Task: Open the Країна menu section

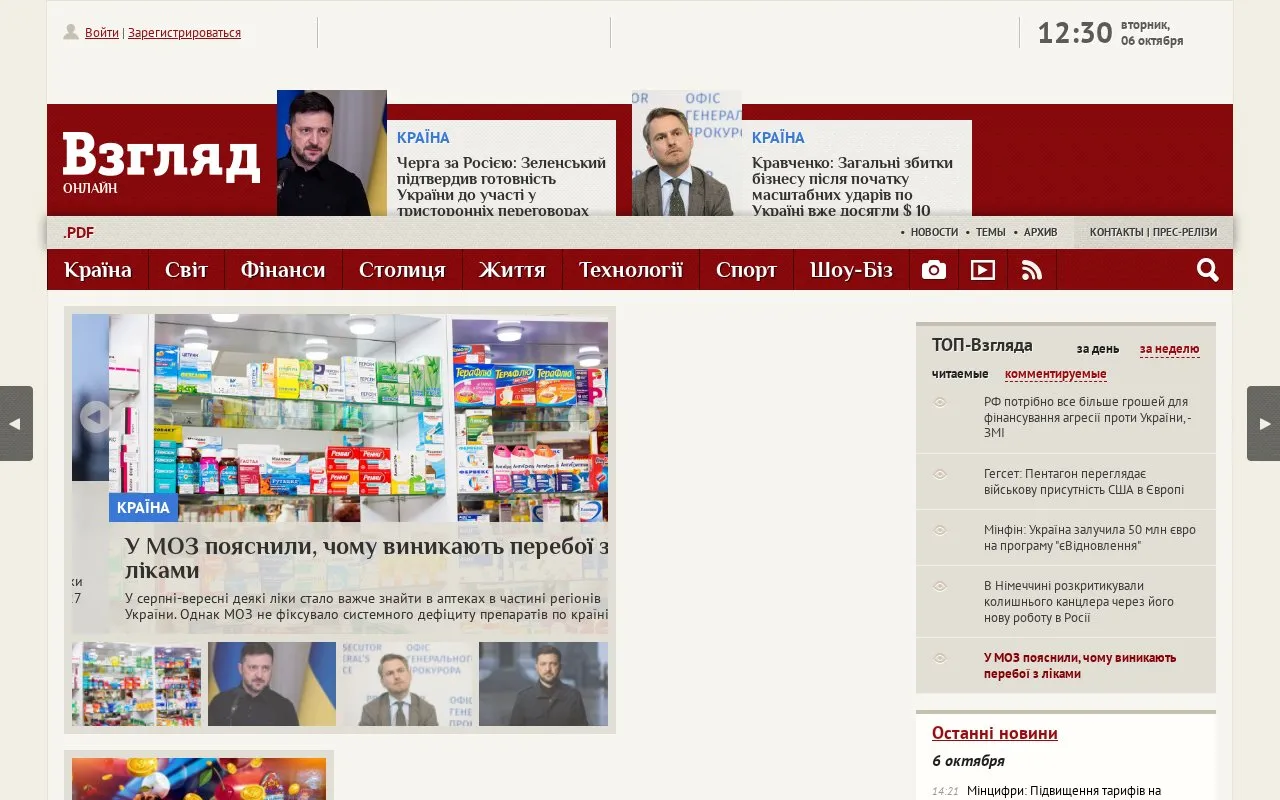Action: tap(98, 270)
